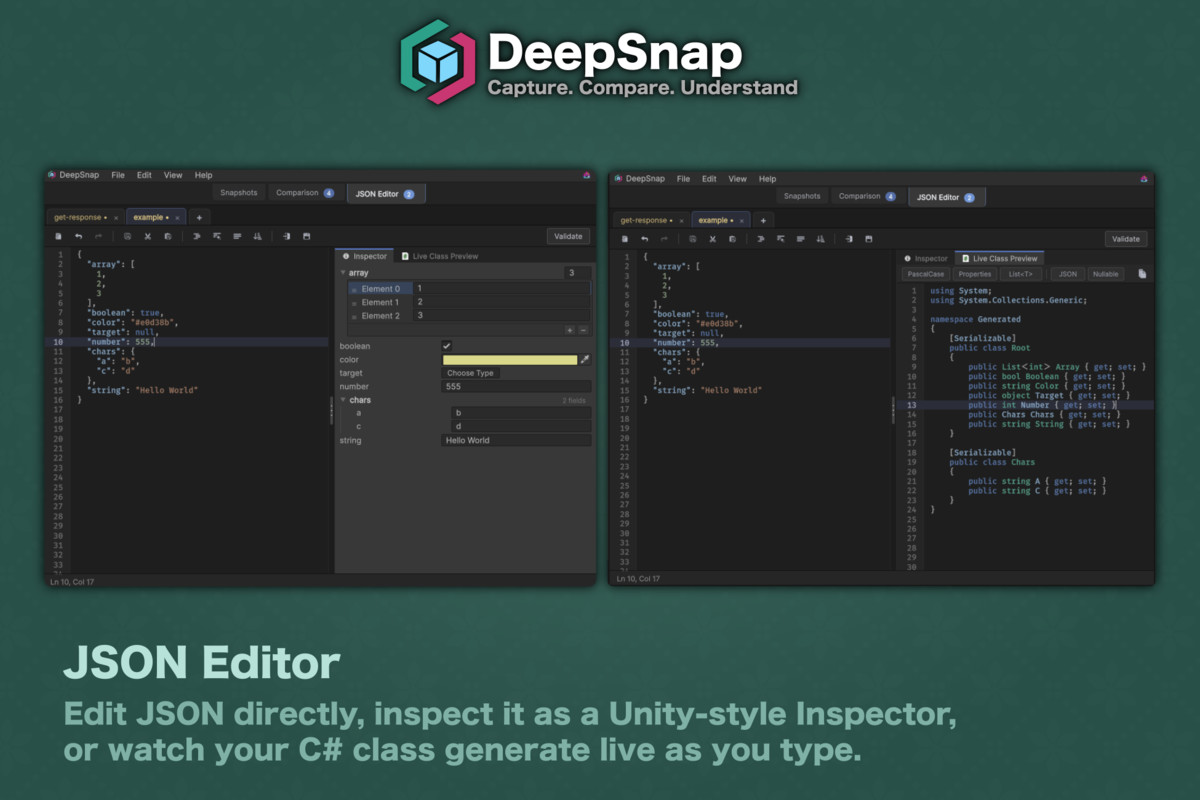This screenshot has height=800, width=1200.
Task: Click the drag handle of Element 1
Action: click(354, 303)
